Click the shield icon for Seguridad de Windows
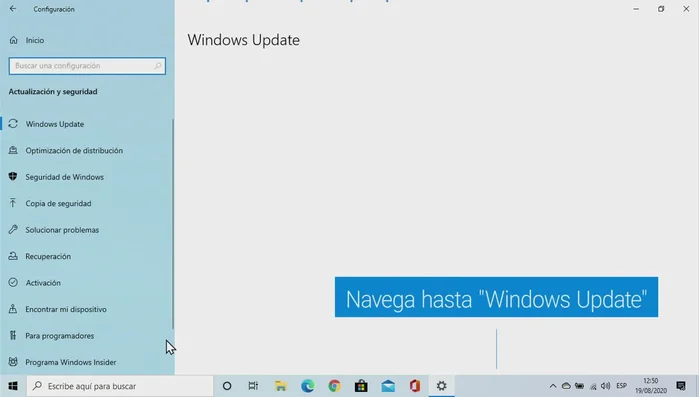Screen dimensions: 699x397 (13, 177)
